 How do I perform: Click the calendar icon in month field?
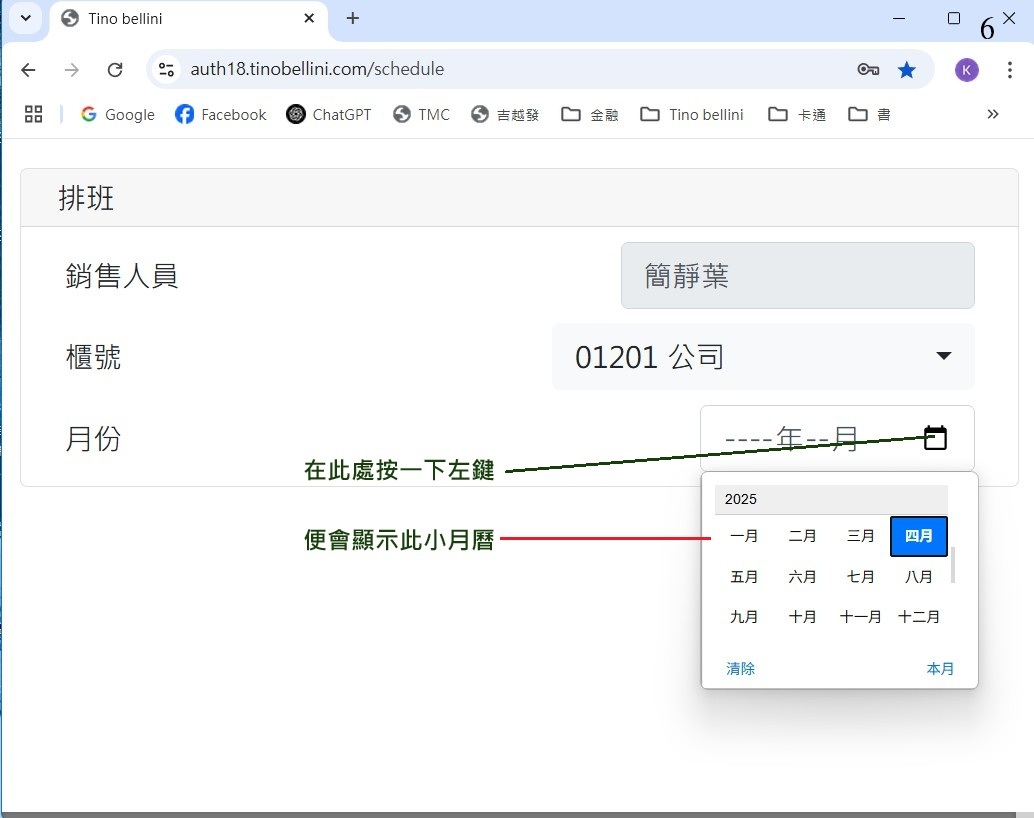coord(935,438)
